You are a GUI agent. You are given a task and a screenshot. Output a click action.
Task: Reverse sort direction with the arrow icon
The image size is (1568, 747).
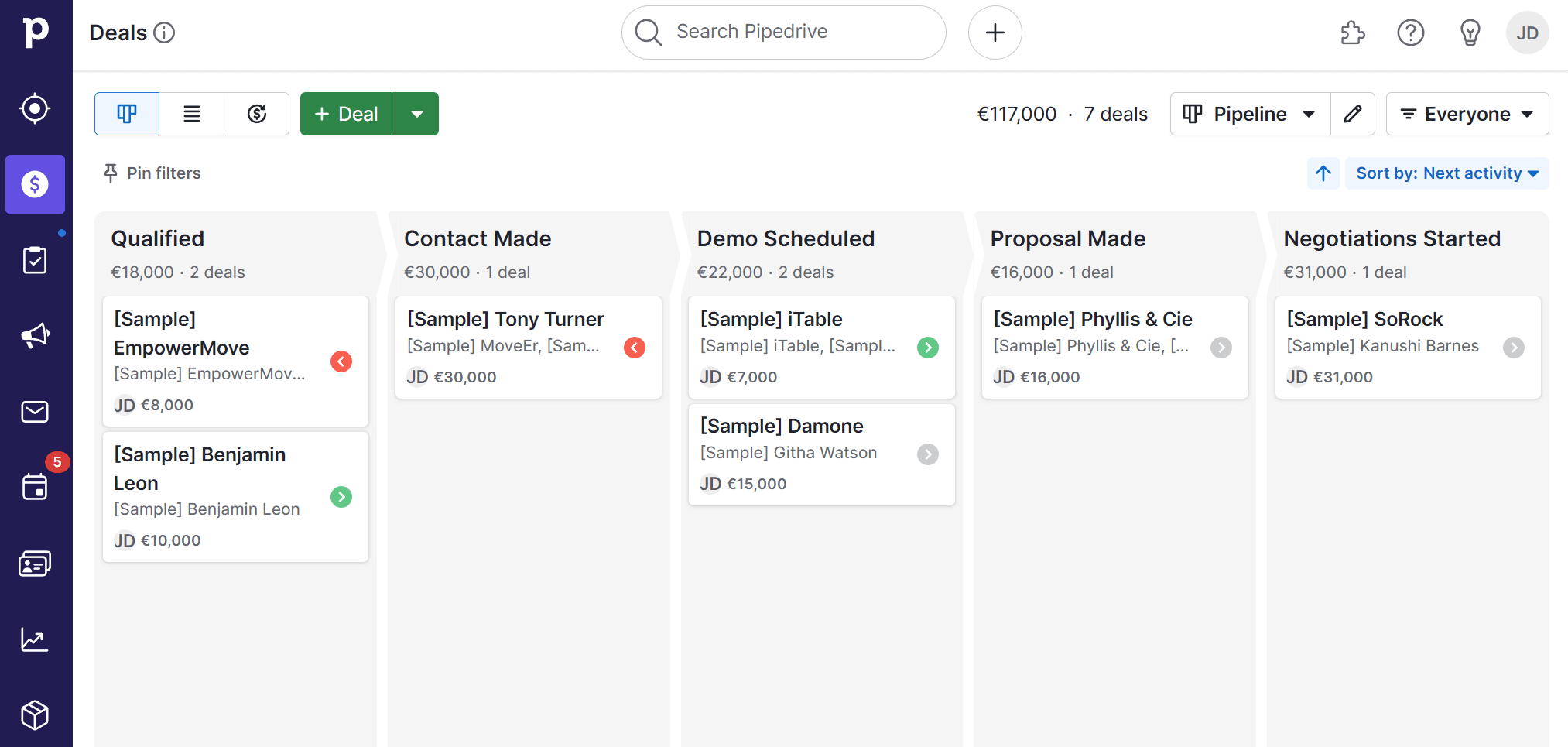click(1323, 173)
